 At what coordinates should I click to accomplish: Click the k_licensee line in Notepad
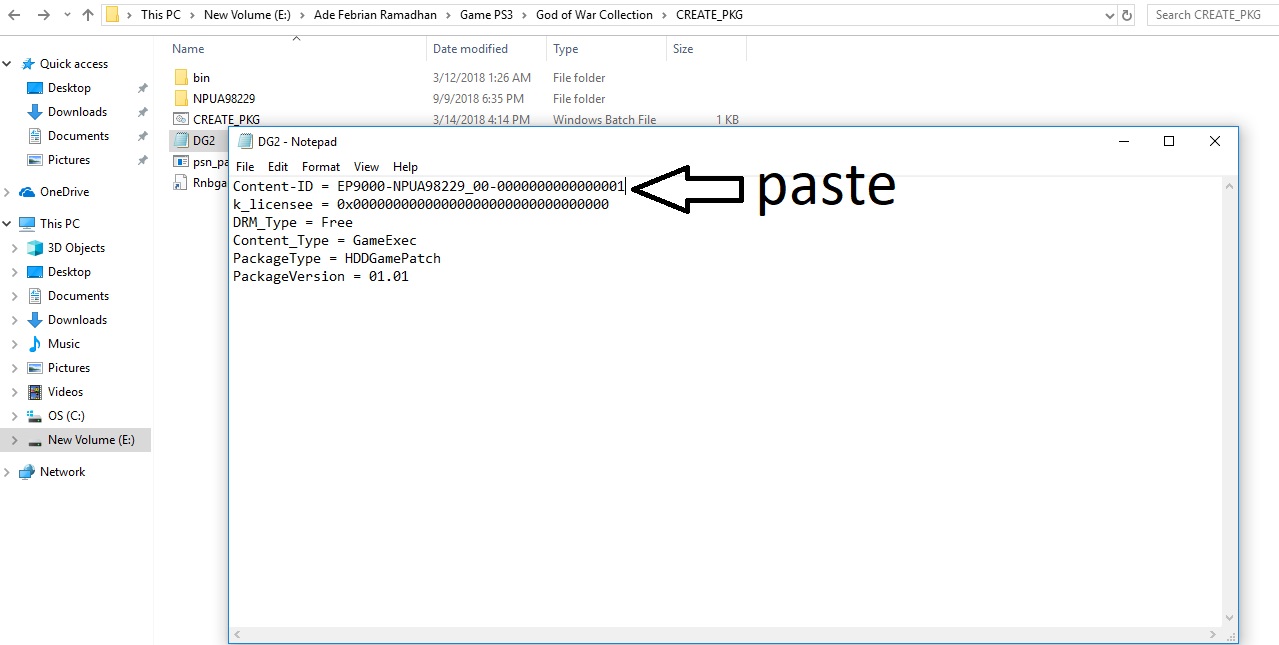click(421, 204)
